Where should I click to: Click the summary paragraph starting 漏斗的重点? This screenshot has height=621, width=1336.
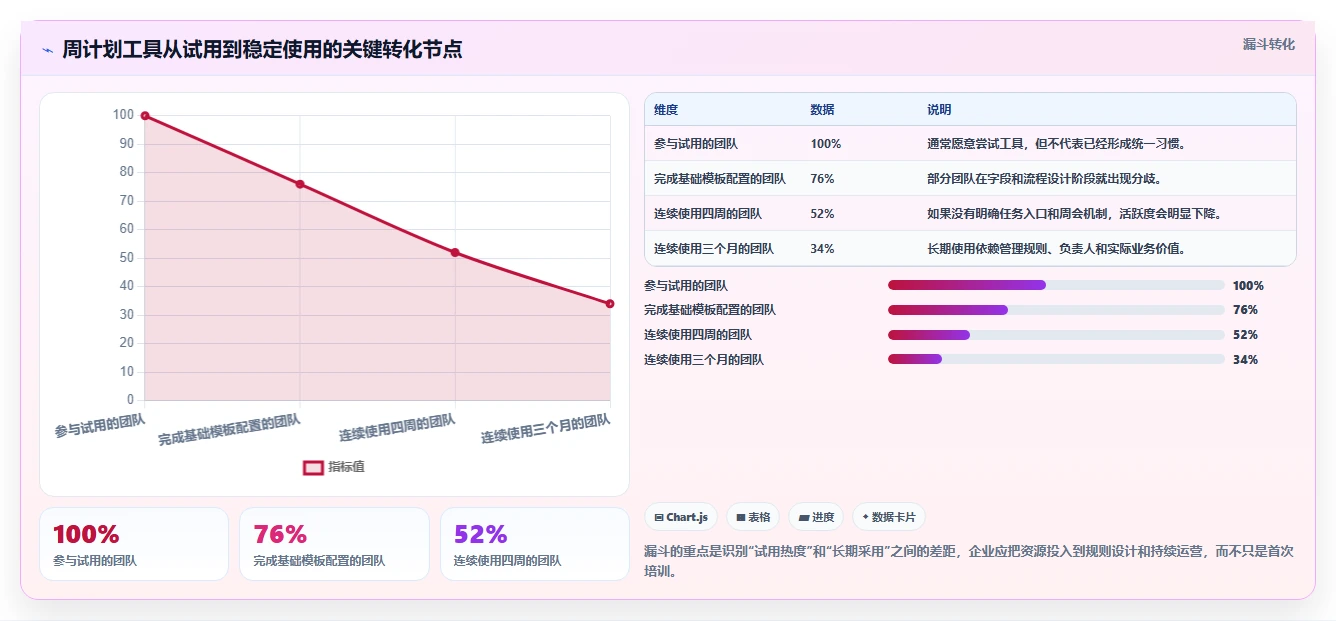pyautogui.click(x=970, y=561)
